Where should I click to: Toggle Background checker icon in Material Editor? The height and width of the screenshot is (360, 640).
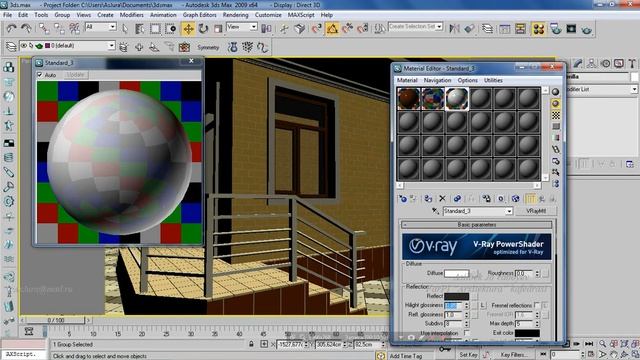[556, 116]
